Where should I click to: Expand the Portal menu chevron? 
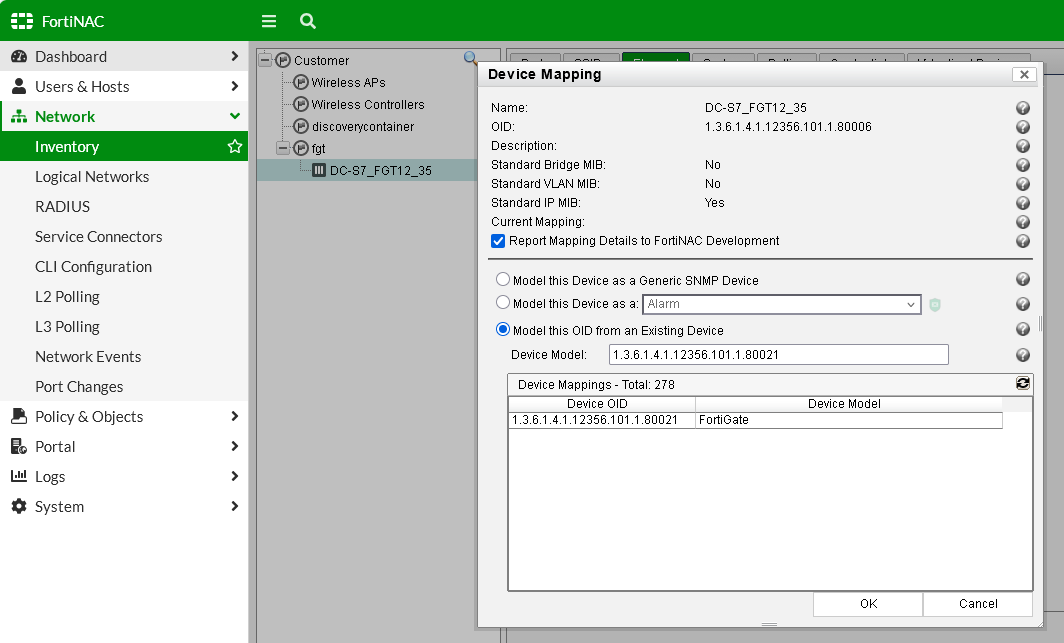click(x=235, y=446)
